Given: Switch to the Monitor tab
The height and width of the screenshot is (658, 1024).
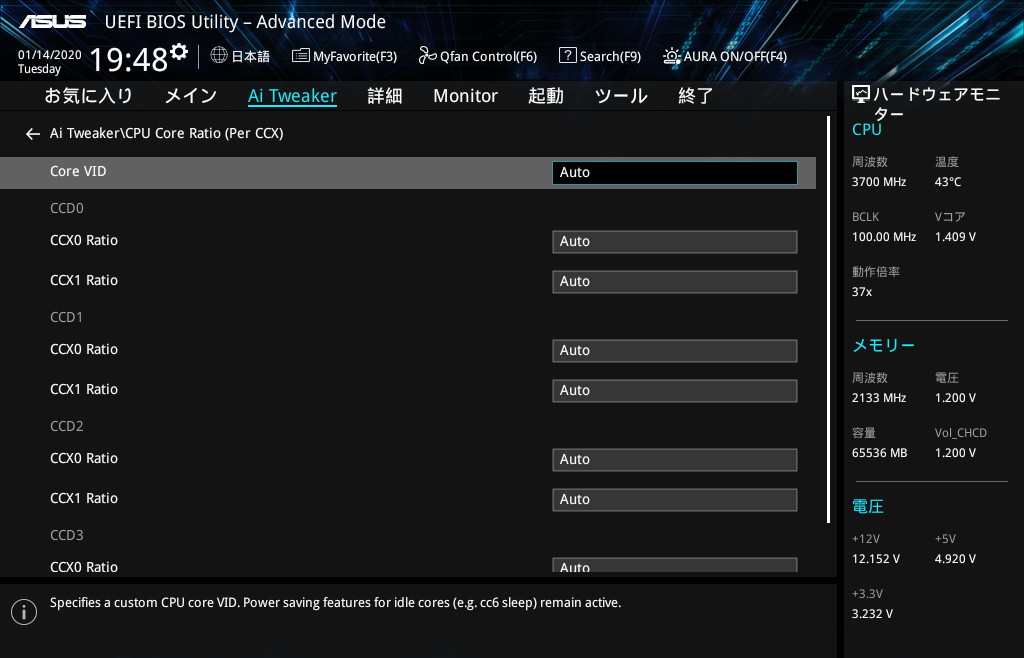Looking at the screenshot, I should tap(465, 96).
